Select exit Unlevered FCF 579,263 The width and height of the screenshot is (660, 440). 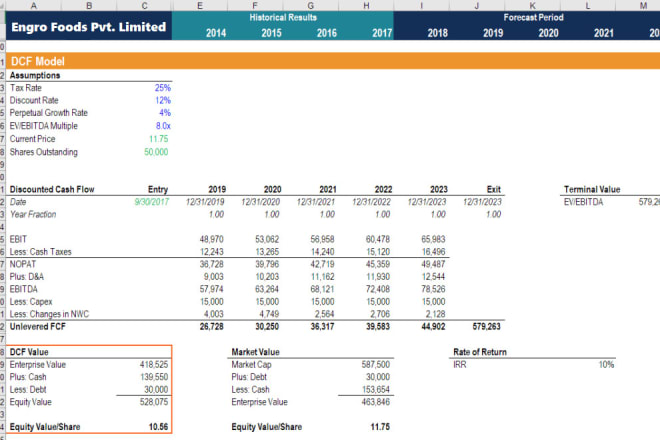[486, 327]
